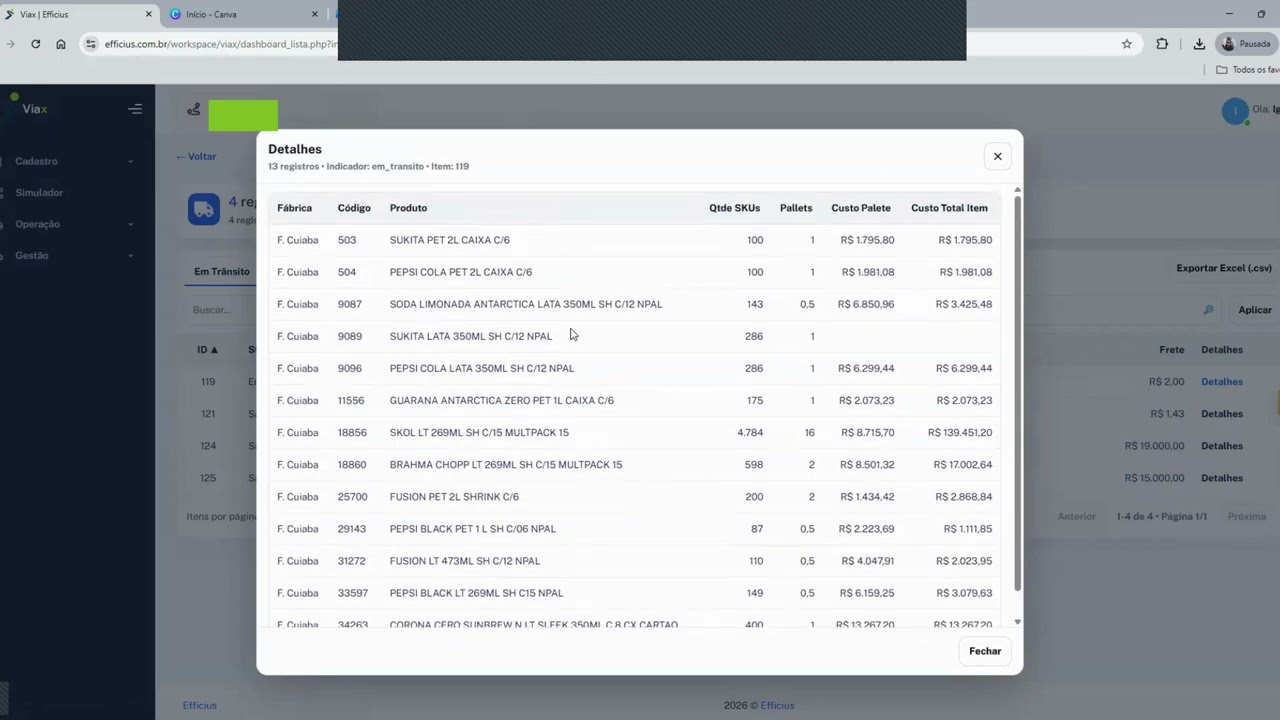Click the scrollbar up arrow in dialog
The height and width of the screenshot is (720, 1280).
(1018, 190)
